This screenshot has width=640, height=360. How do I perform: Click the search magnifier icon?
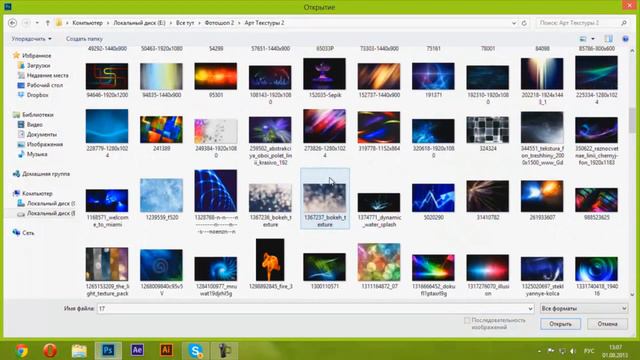click(624, 23)
